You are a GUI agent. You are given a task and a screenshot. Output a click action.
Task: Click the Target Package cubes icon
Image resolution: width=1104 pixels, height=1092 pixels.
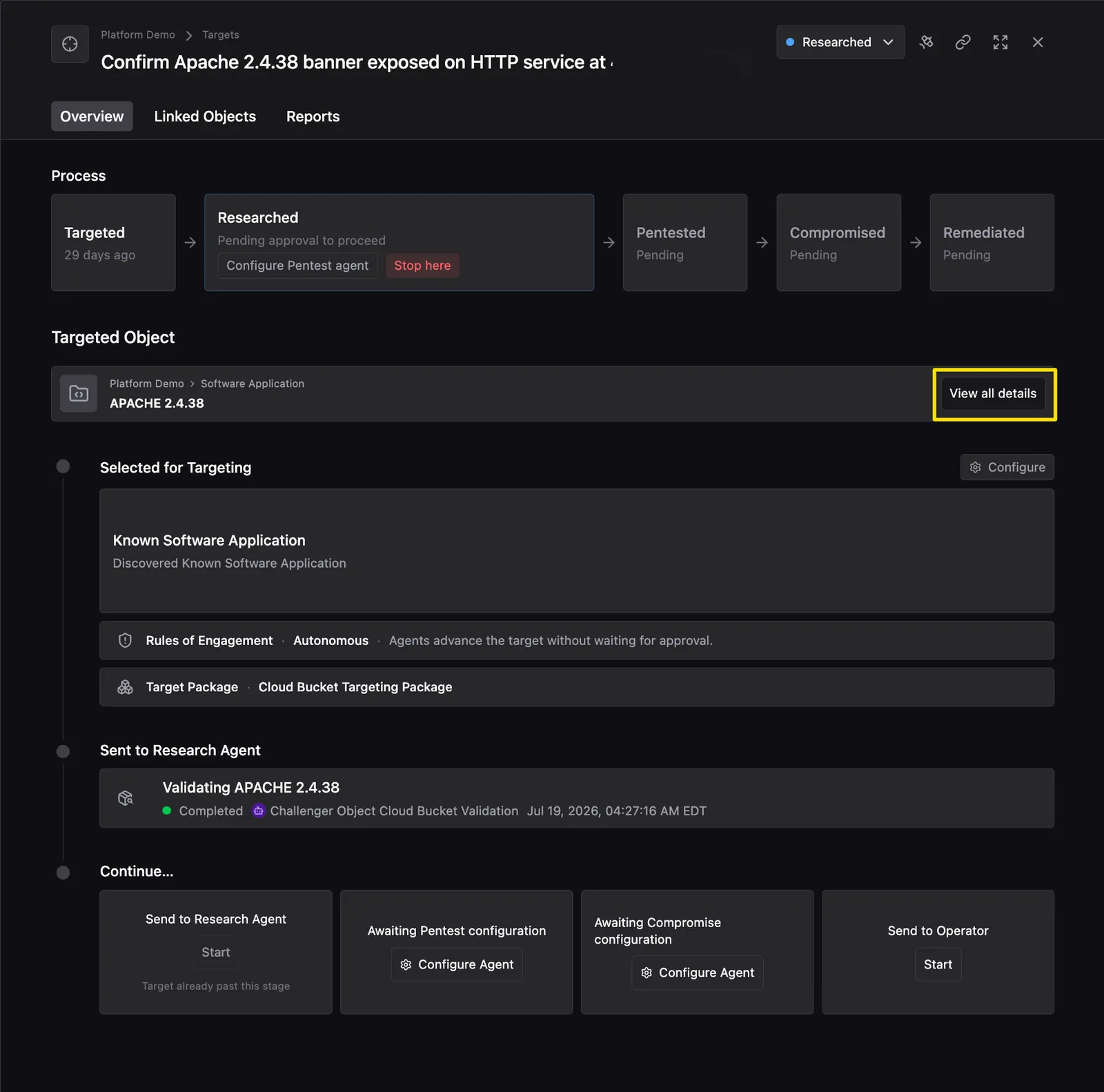click(x=125, y=687)
